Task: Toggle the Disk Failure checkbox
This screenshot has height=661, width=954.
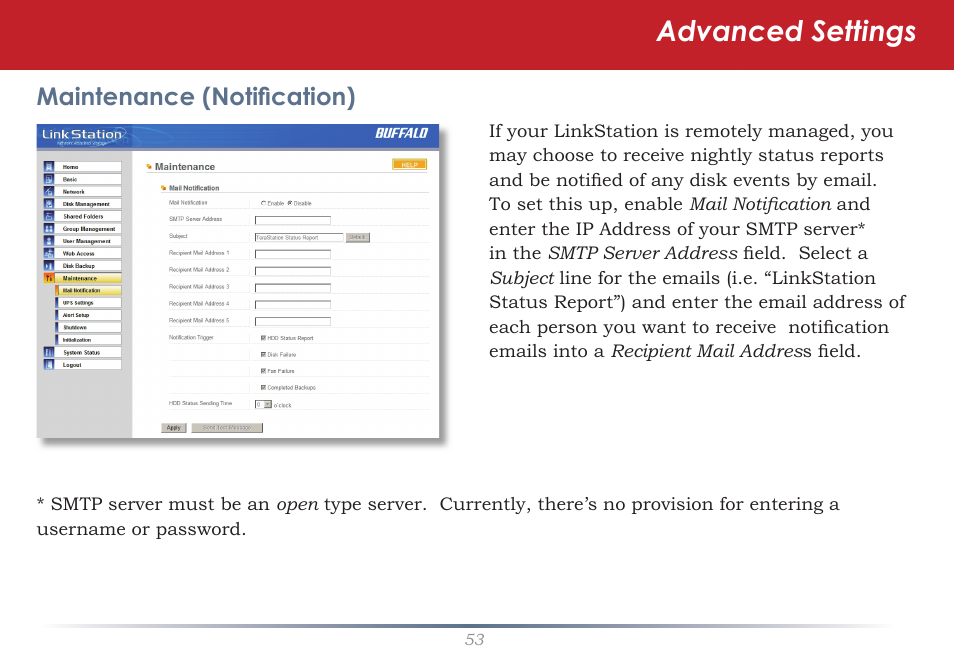Action: pos(263,354)
